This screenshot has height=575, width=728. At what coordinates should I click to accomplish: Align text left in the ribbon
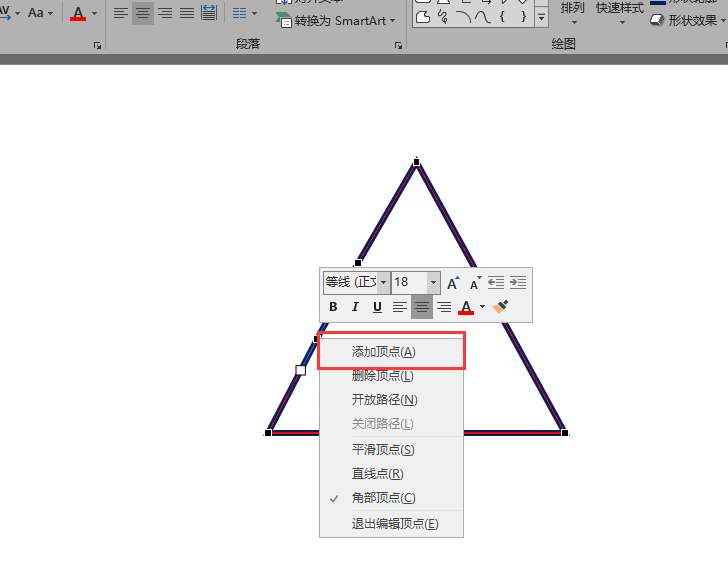click(x=121, y=13)
